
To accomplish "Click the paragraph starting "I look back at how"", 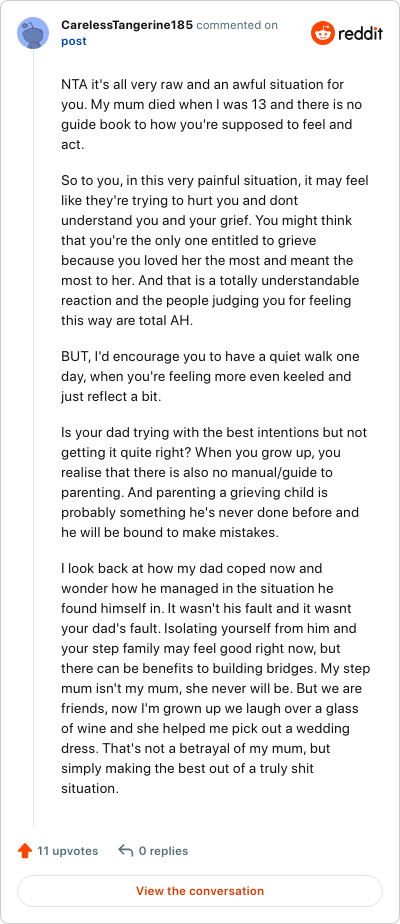I will (216, 678).
